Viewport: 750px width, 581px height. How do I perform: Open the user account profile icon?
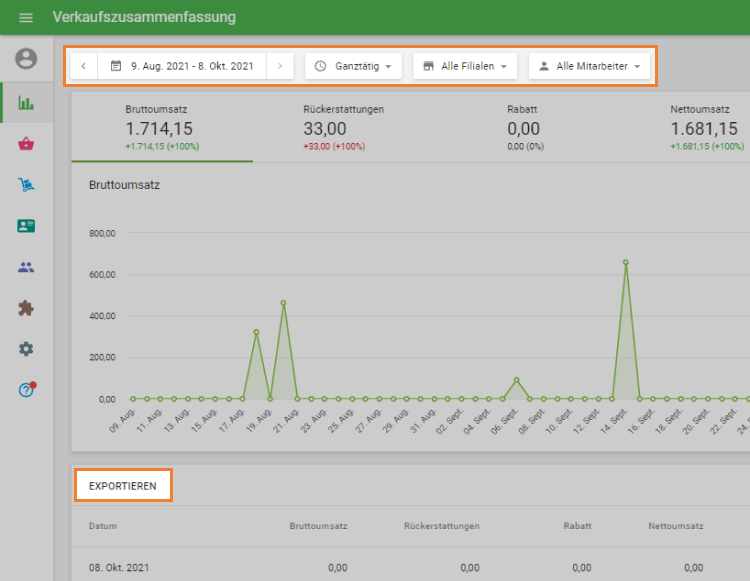(26, 59)
